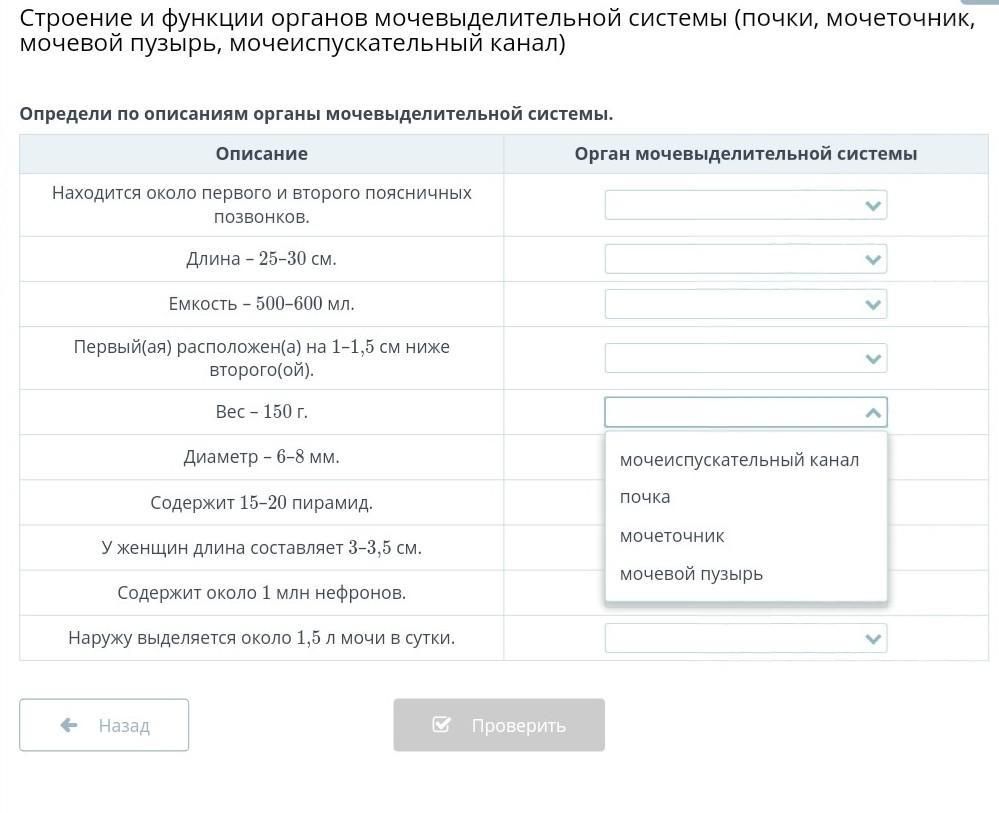Open the dropdown for the lumbar vertebrae row
The height and width of the screenshot is (813, 999).
pyautogui.click(x=745, y=205)
